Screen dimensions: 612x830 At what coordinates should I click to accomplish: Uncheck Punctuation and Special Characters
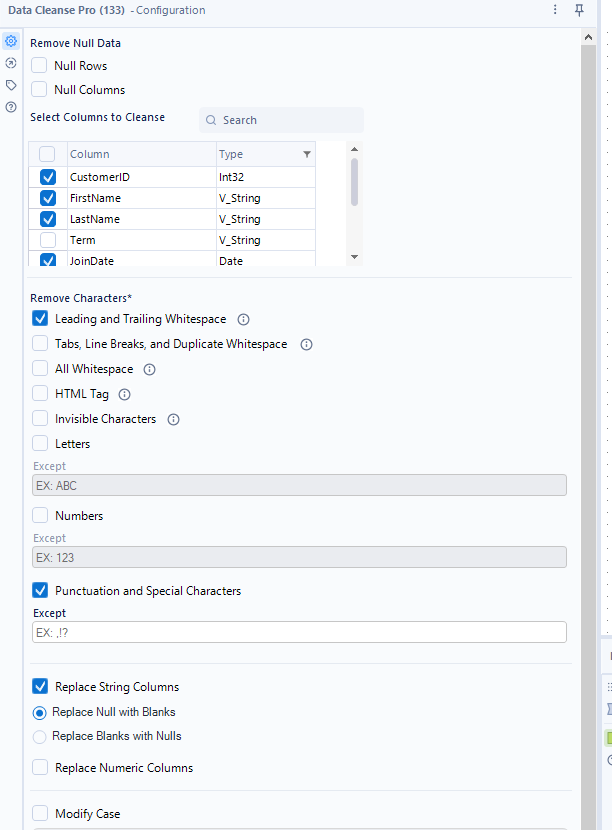click(x=40, y=590)
